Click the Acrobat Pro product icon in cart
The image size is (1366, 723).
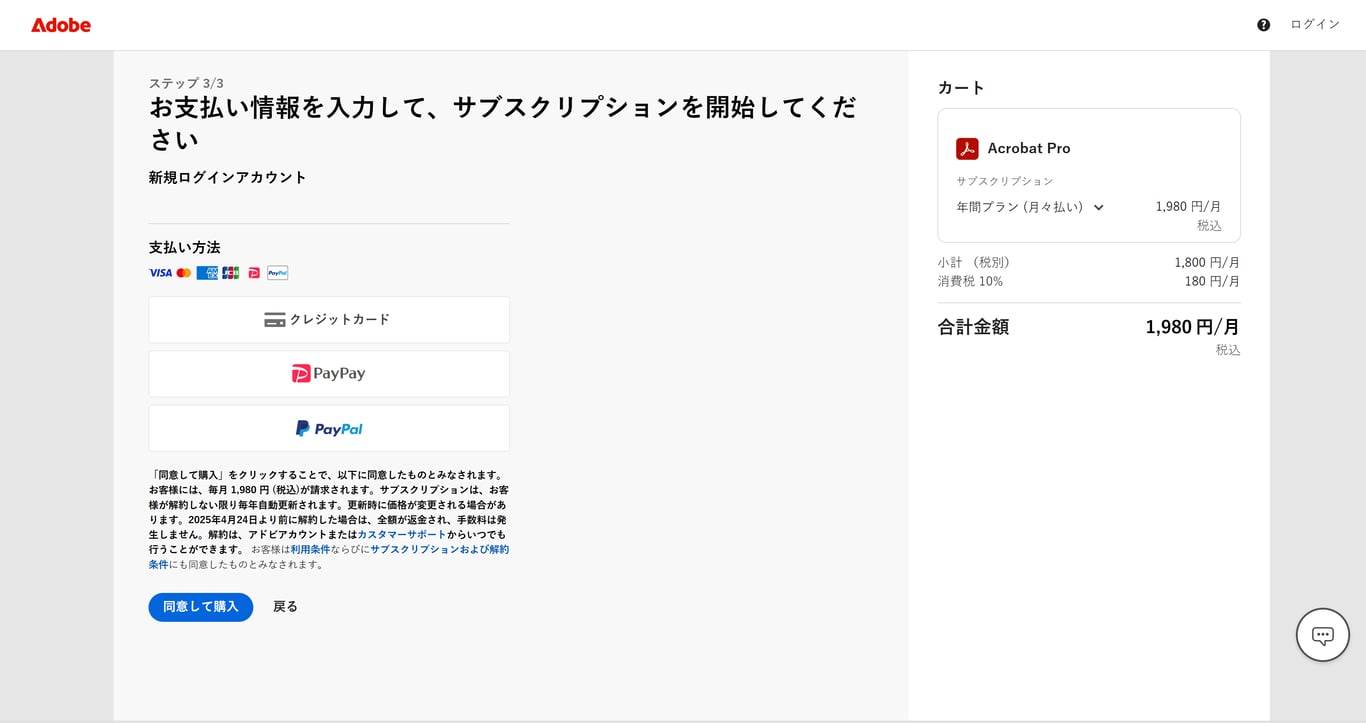966,148
